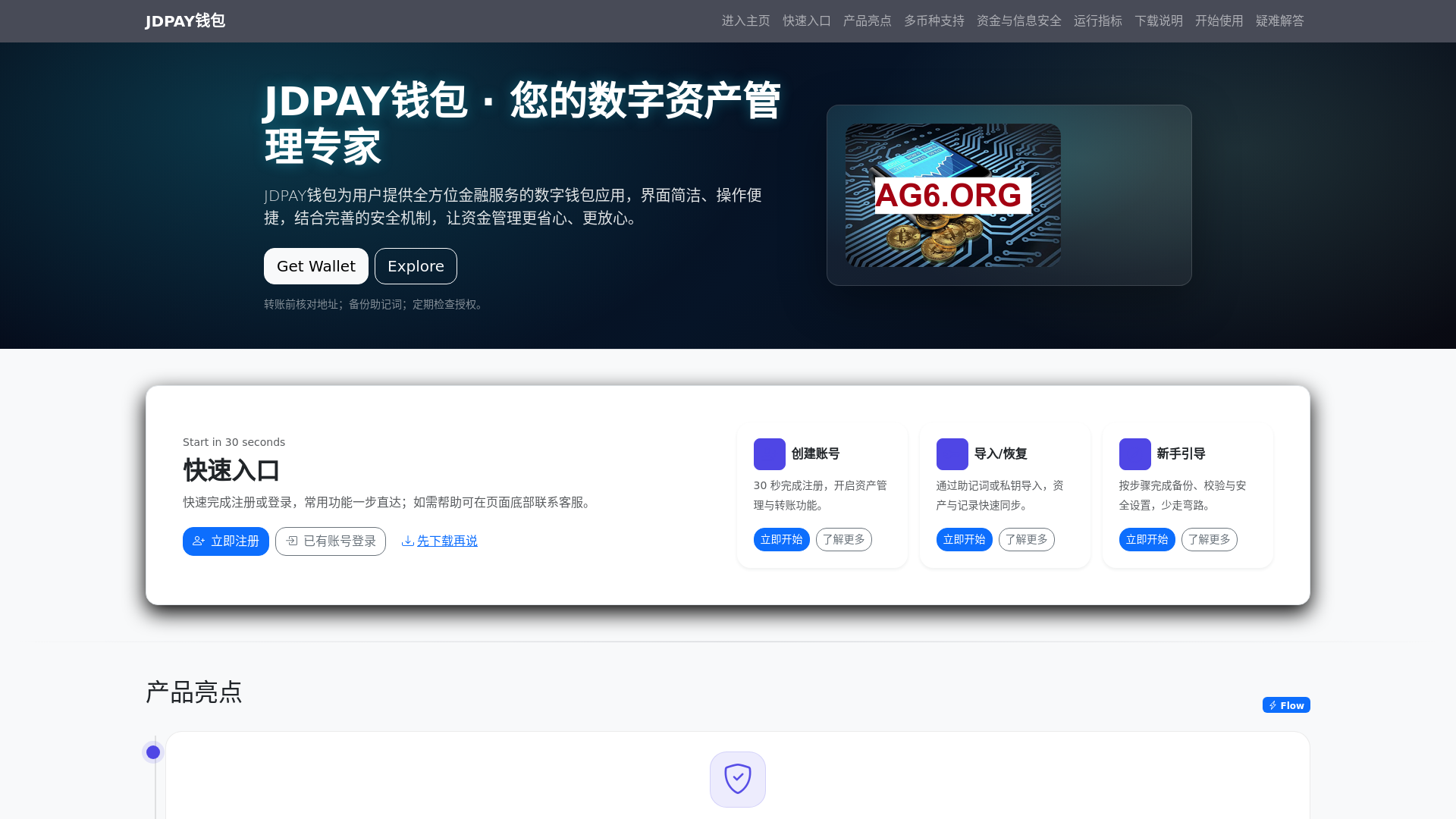
Task: Click the 新手引导 card title
Action: [x=1181, y=453]
